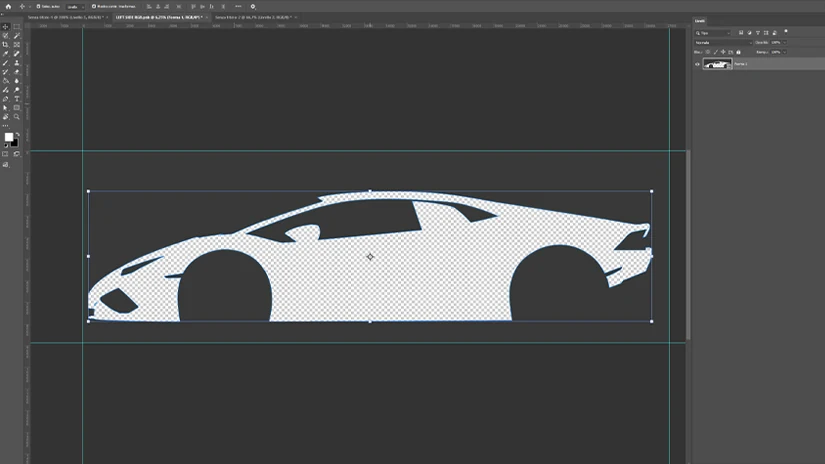Toggle lock image pixels brush icon
This screenshot has width=825, height=464.
[x=716, y=52]
